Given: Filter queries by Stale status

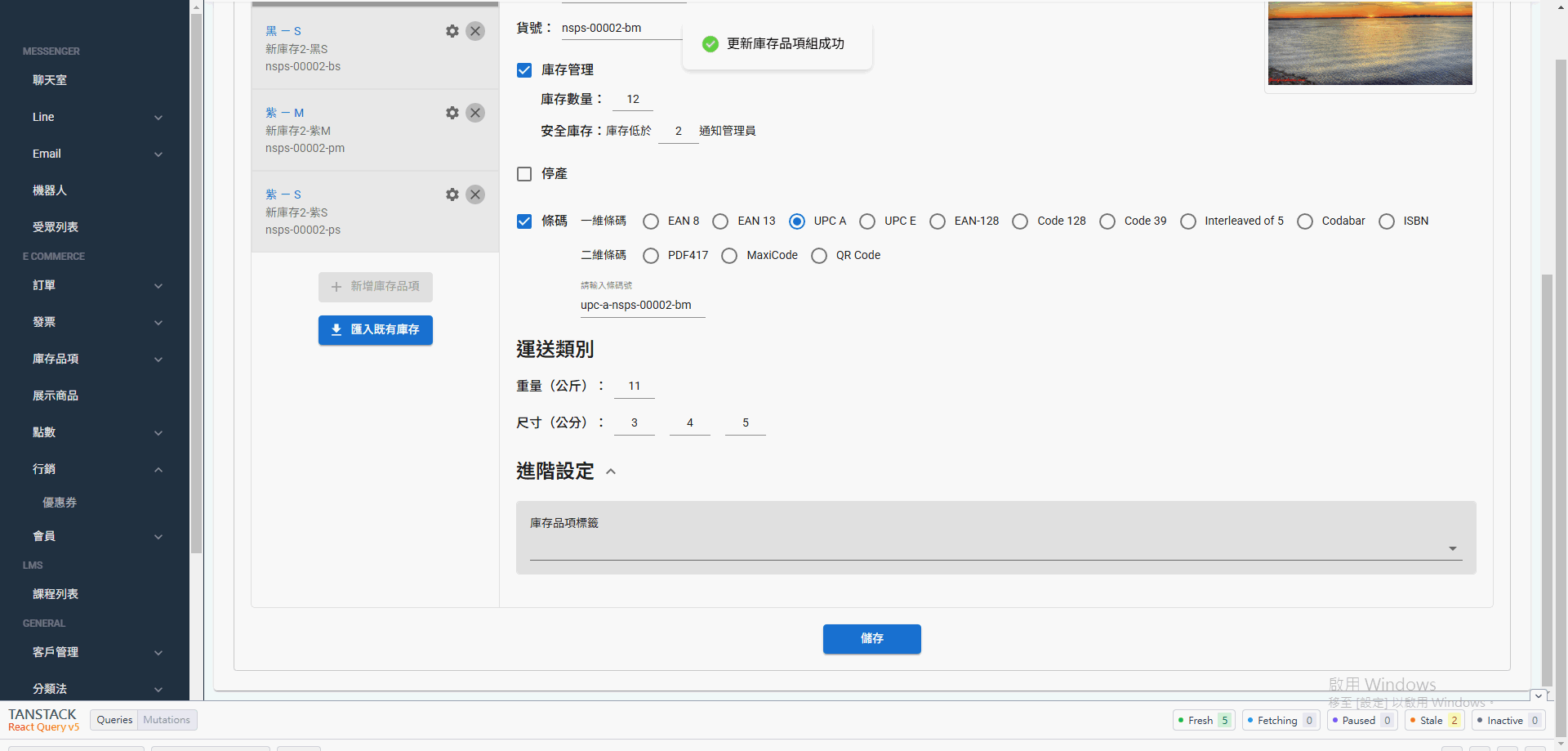Looking at the screenshot, I should click(1435, 721).
